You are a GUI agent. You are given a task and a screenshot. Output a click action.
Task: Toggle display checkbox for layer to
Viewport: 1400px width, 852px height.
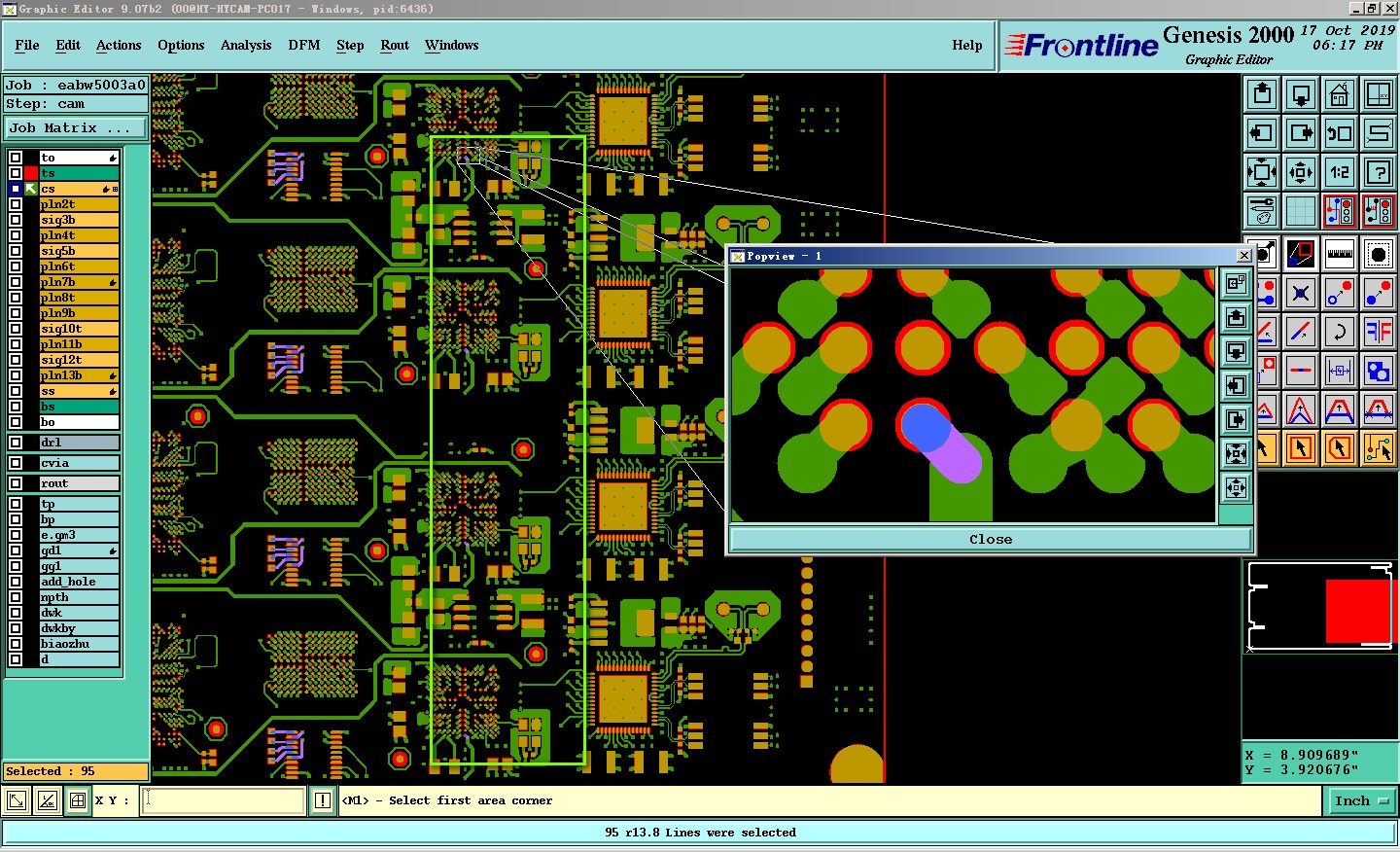click(16, 158)
